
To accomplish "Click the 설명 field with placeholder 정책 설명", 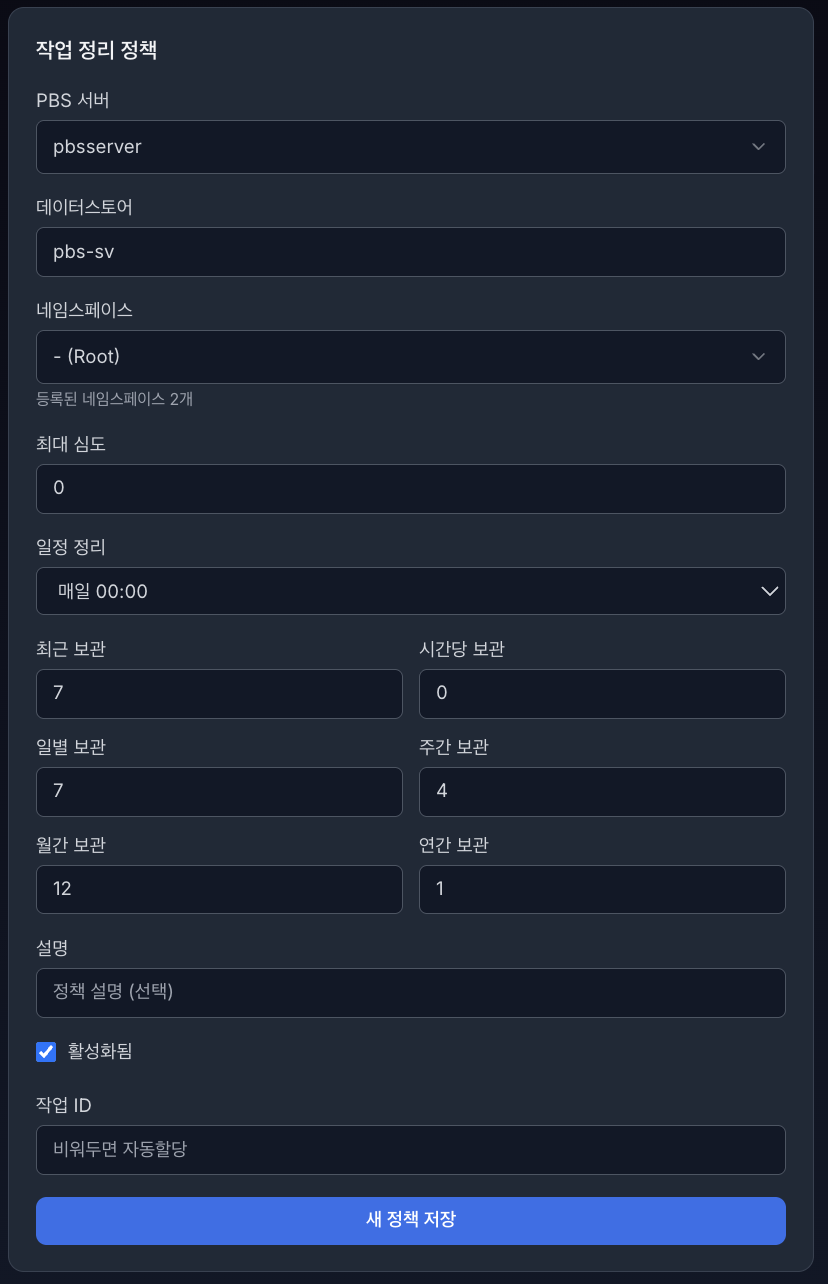I will [x=410, y=993].
